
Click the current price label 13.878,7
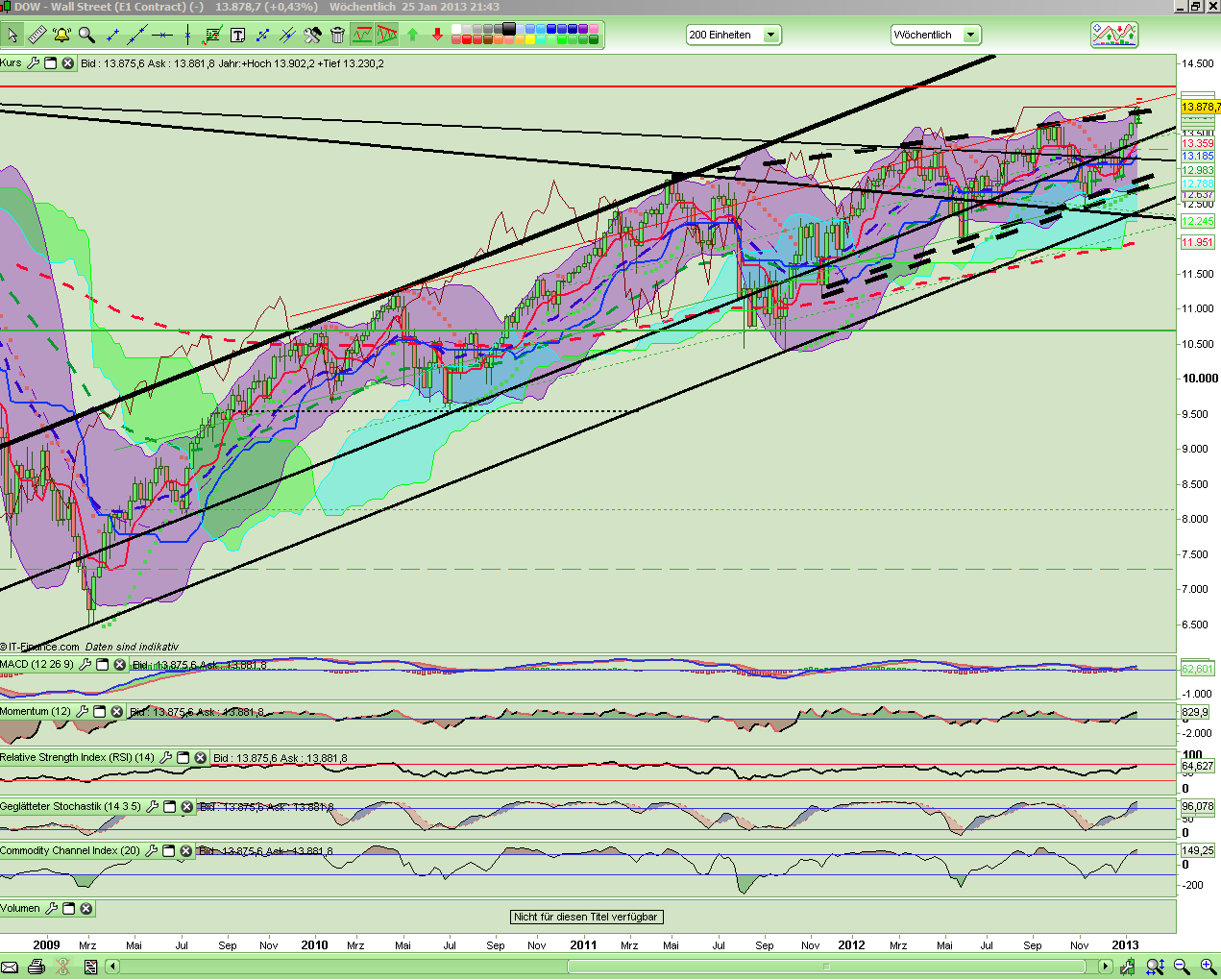[x=1200, y=107]
